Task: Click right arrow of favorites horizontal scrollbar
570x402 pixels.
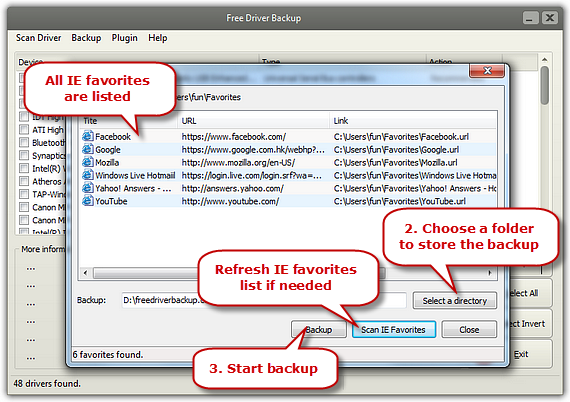Action: point(490,273)
